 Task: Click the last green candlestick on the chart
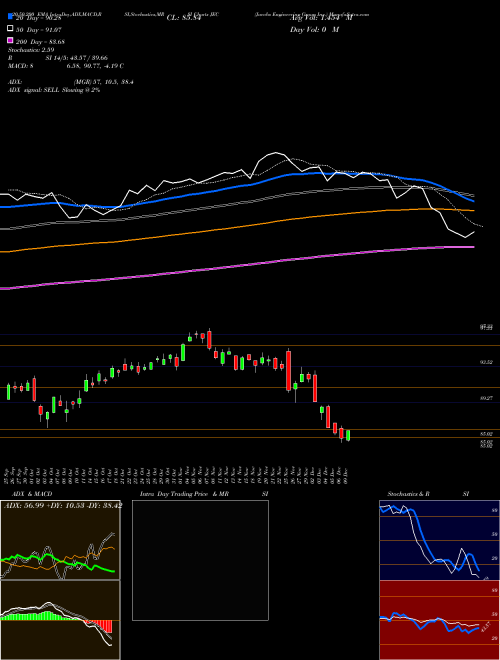(x=348, y=435)
